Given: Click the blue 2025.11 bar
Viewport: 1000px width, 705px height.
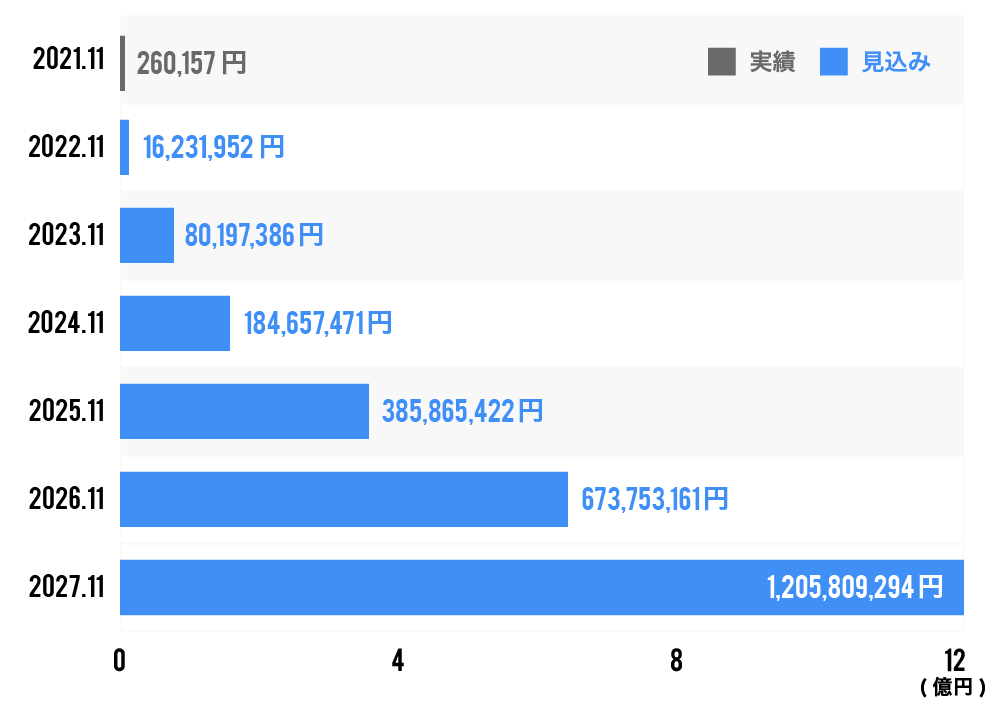Looking at the screenshot, I should pos(244,411).
